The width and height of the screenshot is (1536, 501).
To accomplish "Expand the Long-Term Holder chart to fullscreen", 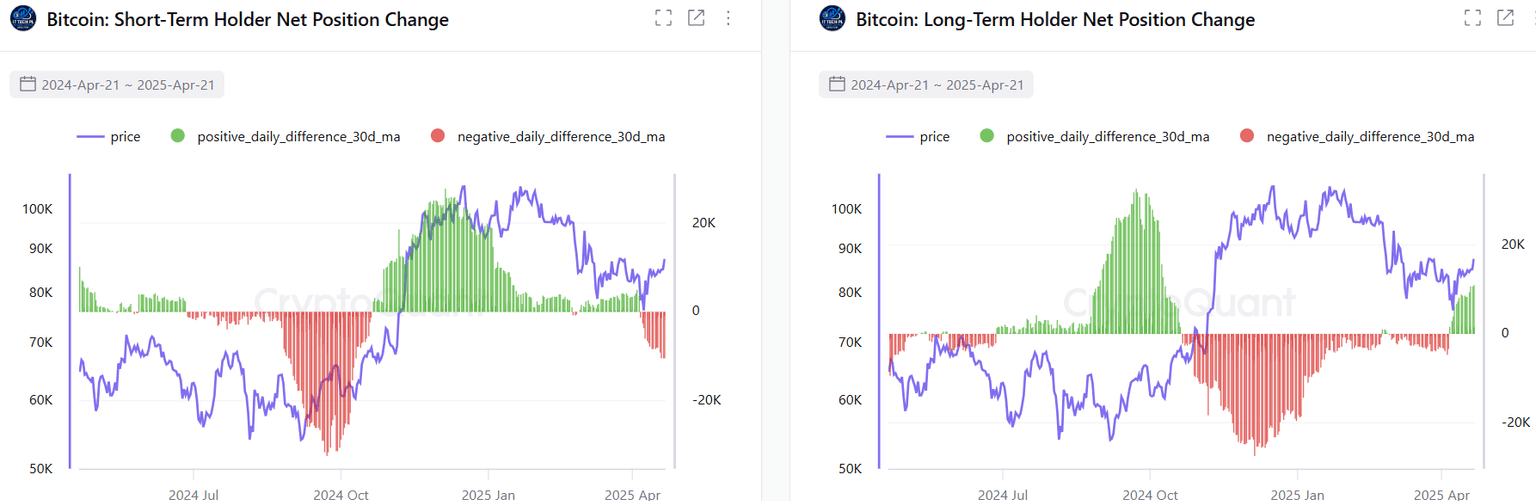I will [1472, 18].
